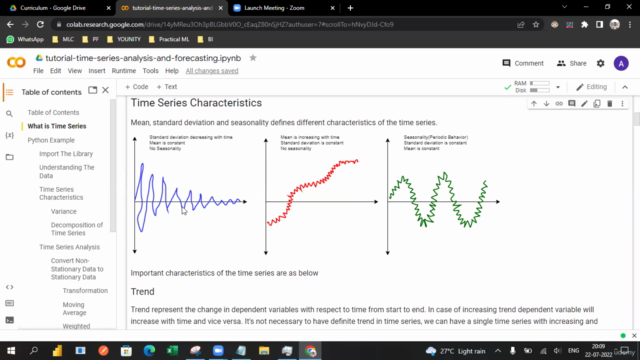Star the tutorial notebook
640x360 pixels.
pyautogui.click(x=253, y=58)
